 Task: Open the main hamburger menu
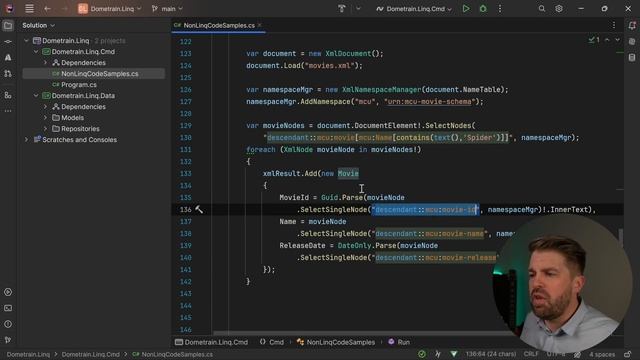[29, 9]
